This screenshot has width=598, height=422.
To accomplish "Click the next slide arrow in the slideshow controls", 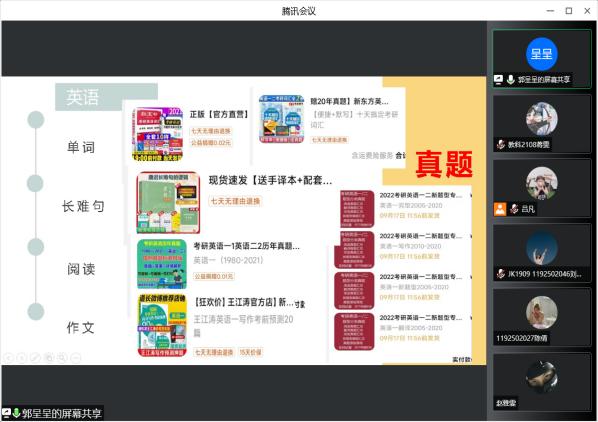I will (22, 358).
